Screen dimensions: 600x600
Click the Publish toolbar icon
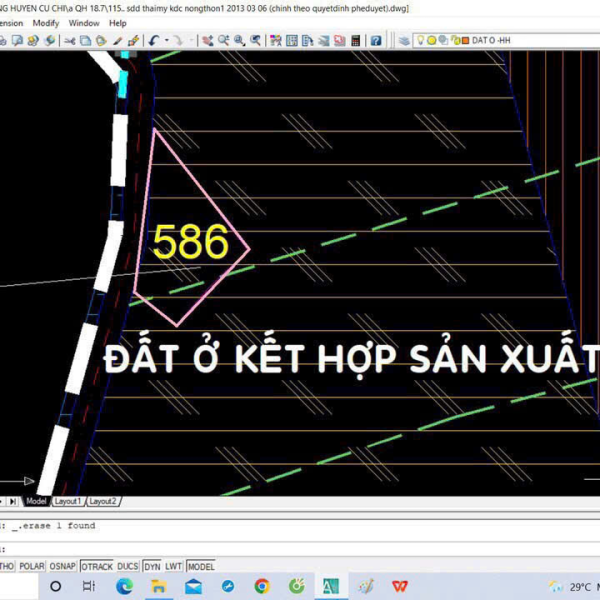[x=33, y=40]
